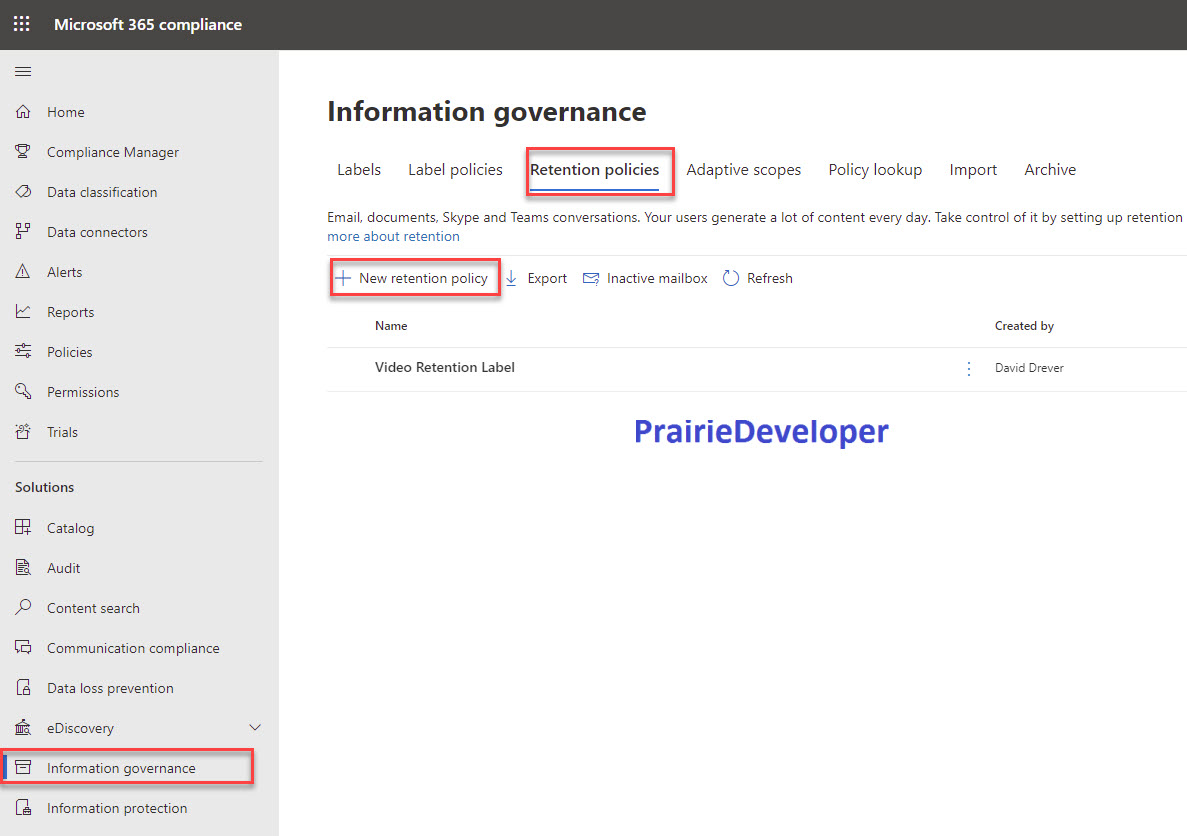Screen dimensions: 1187x836
Task: Open the 'more about retention' link
Action: click(393, 236)
